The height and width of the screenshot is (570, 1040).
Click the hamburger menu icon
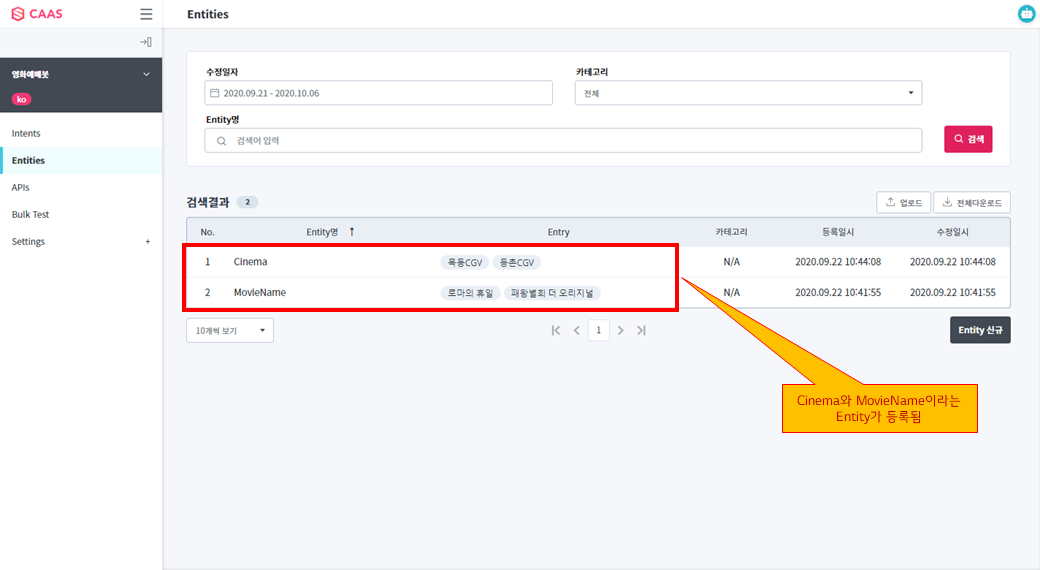click(x=146, y=15)
